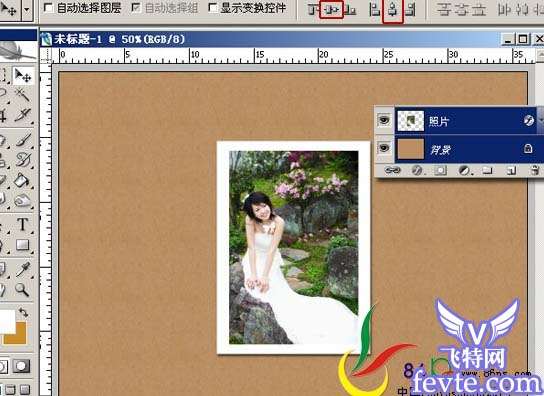Image resolution: width=544 pixels, height=396 pixels.
Task: Minimize the 未标题-1 document window
Action: 509,39
